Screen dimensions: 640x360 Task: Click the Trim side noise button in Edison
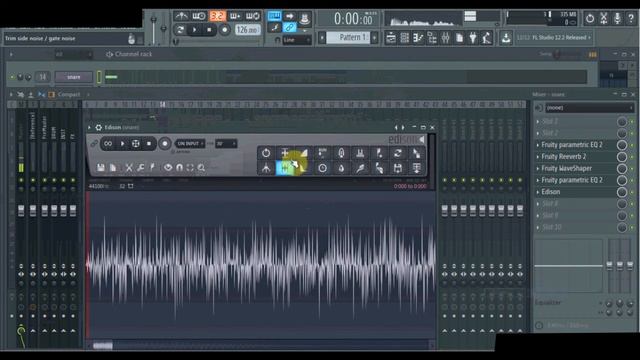point(285,168)
